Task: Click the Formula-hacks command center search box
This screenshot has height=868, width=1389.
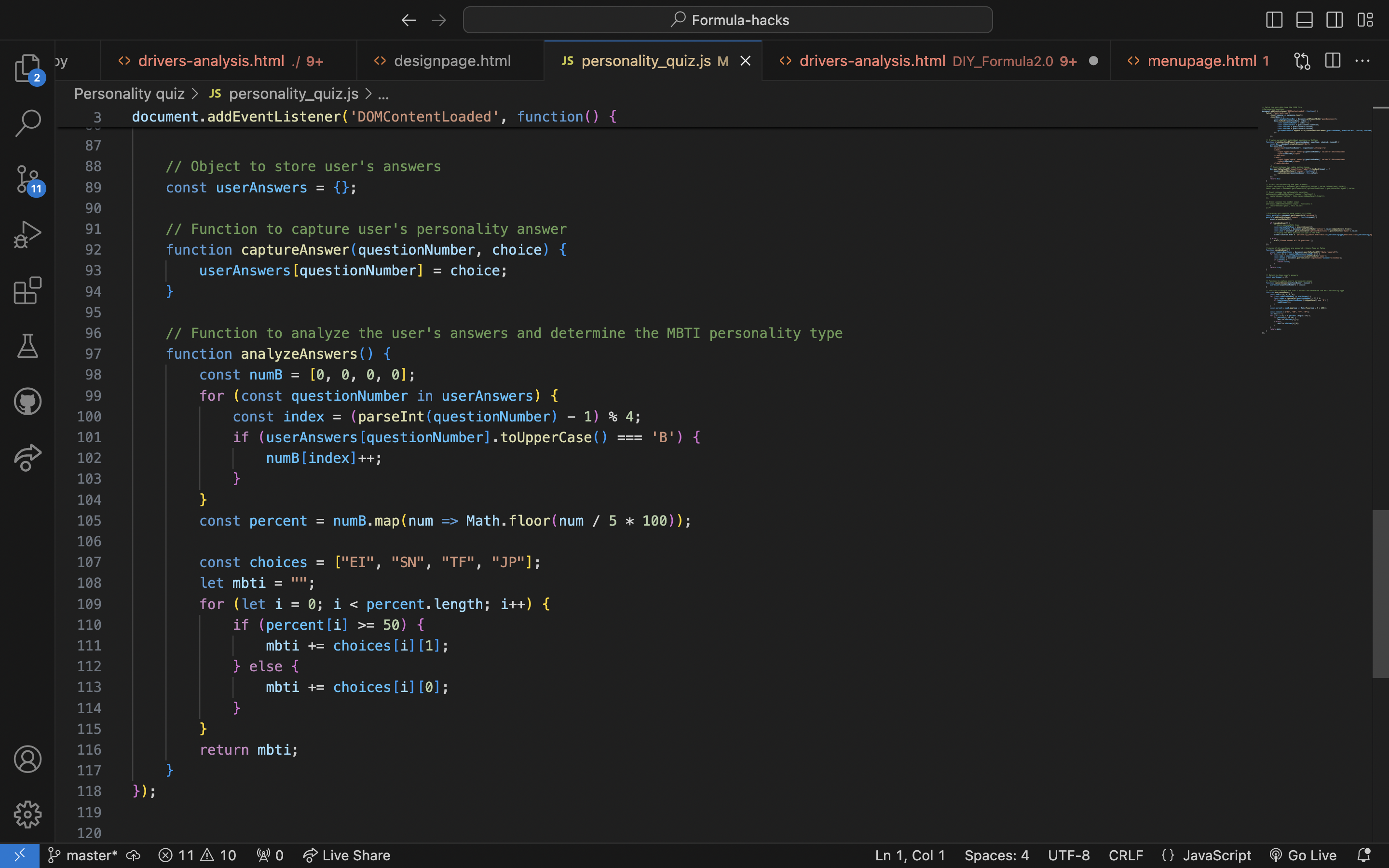Action: 727,20
